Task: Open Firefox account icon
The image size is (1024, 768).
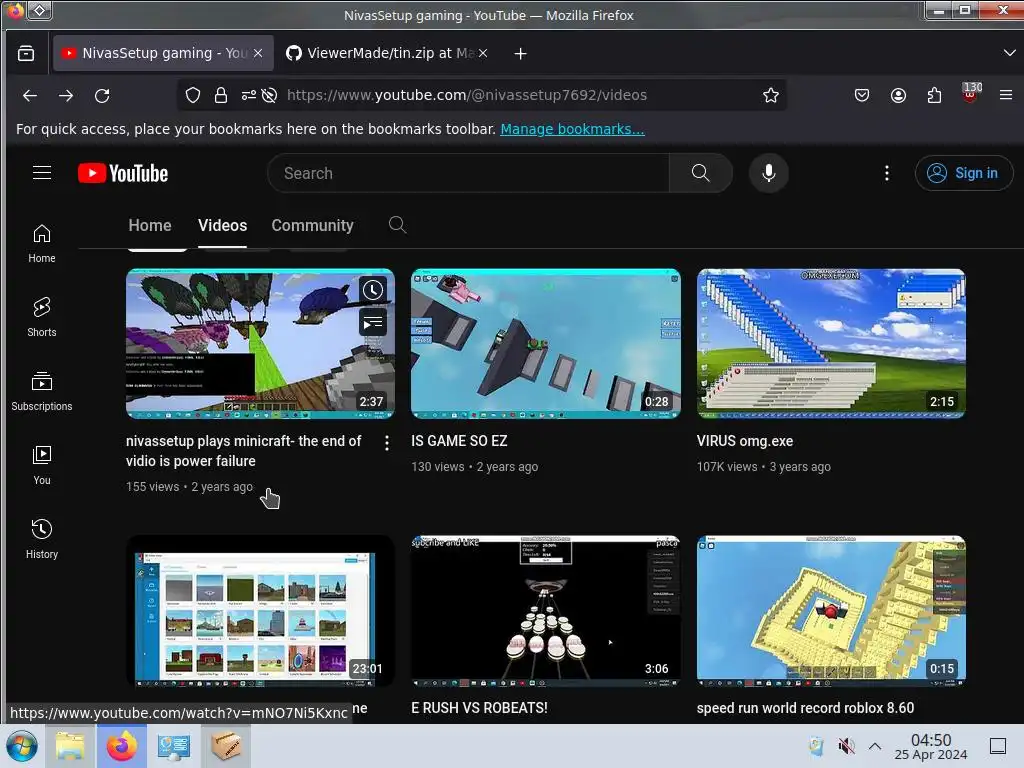Action: pyautogui.click(x=898, y=95)
